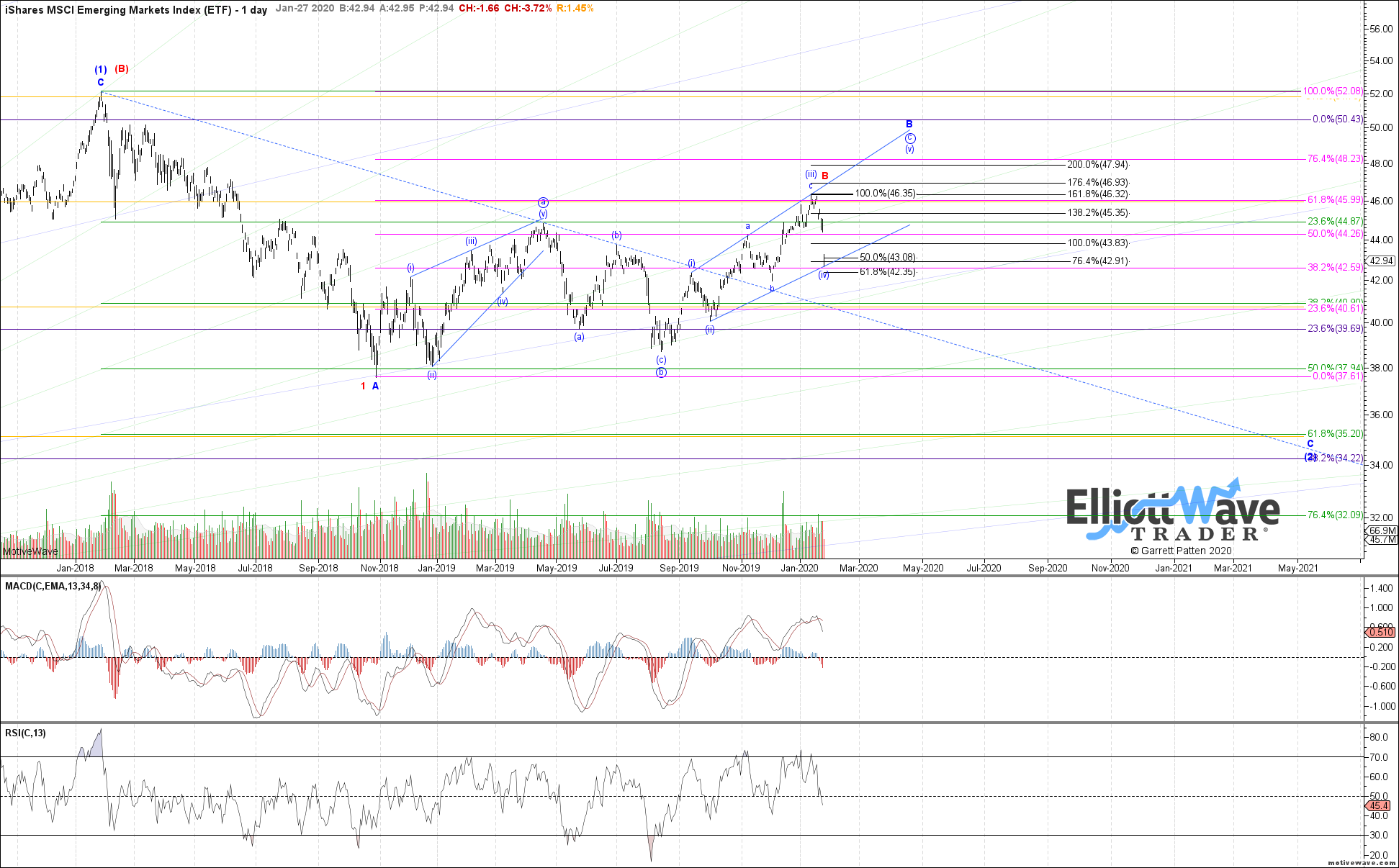The height and width of the screenshot is (868, 1399).
Task: Click the MACD(C,EMA,13,34,8) study label
Action: coord(53,586)
